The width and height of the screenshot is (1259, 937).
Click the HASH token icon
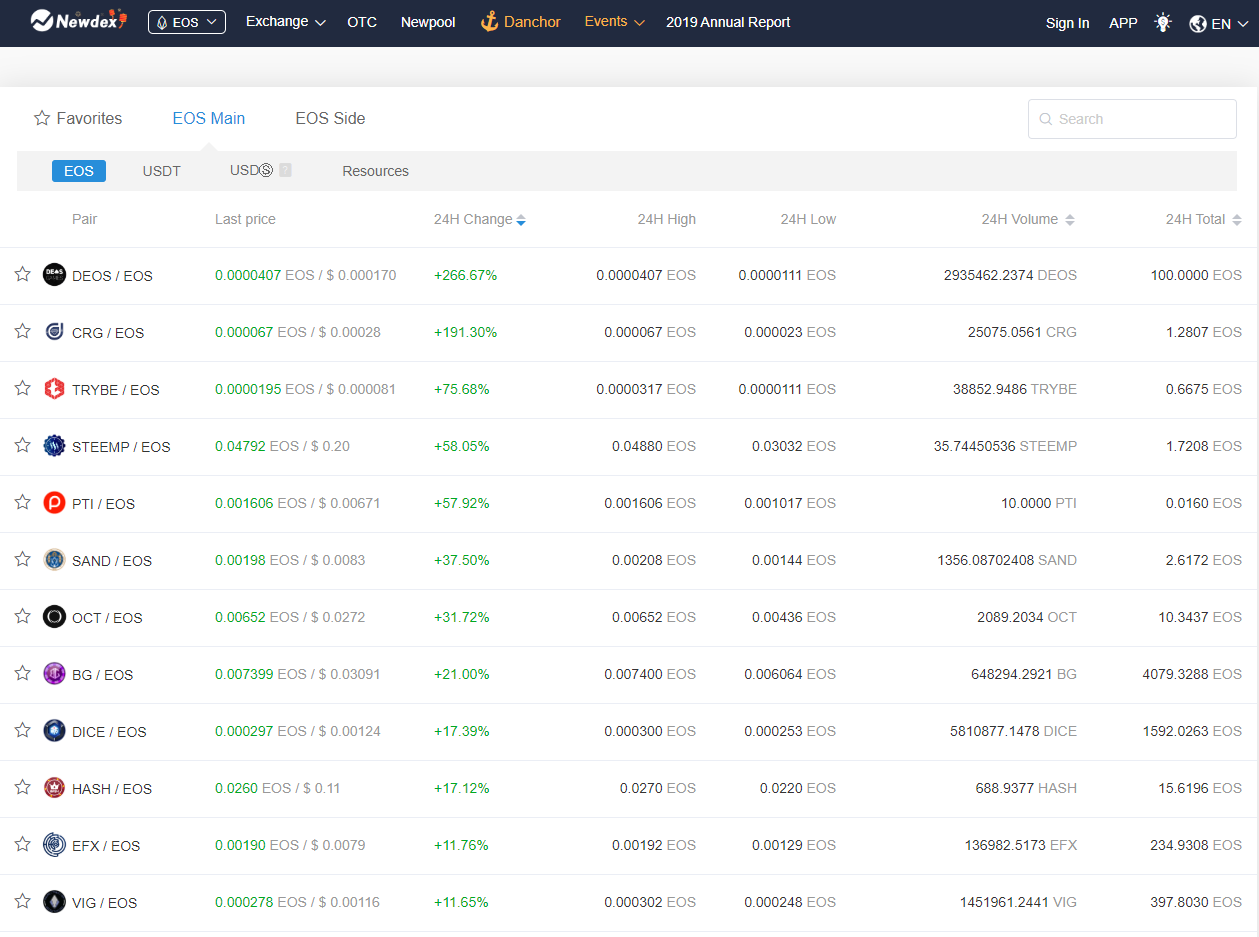click(x=54, y=788)
